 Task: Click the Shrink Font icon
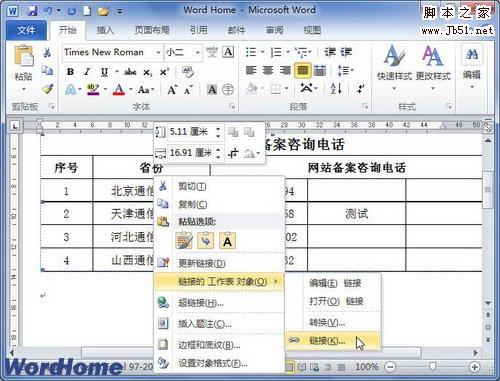point(188,89)
